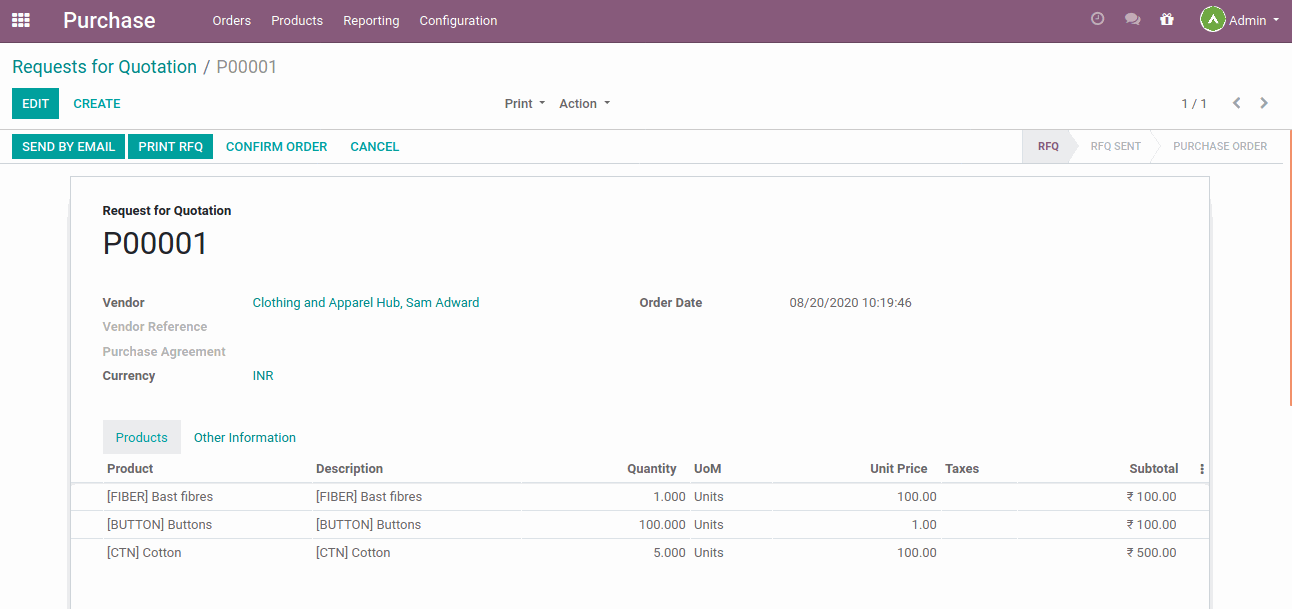This screenshot has height=609, width=1292.
Task: Send the quotation by email
Action: [68, 146]
